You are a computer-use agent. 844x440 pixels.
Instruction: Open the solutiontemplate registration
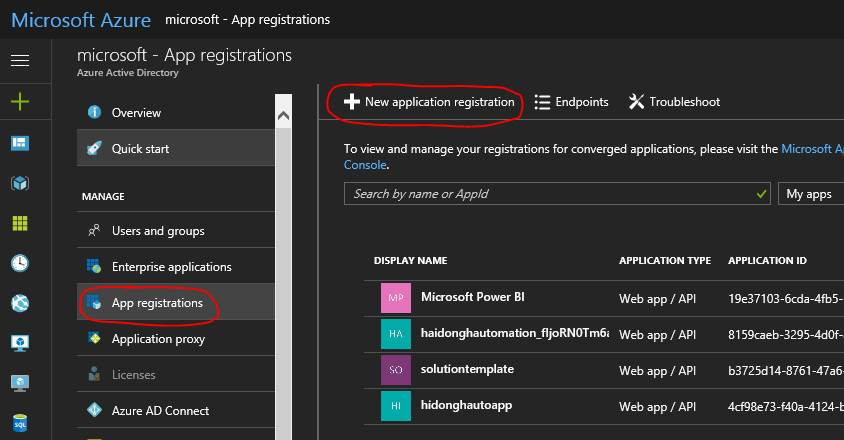pos(467,369)
